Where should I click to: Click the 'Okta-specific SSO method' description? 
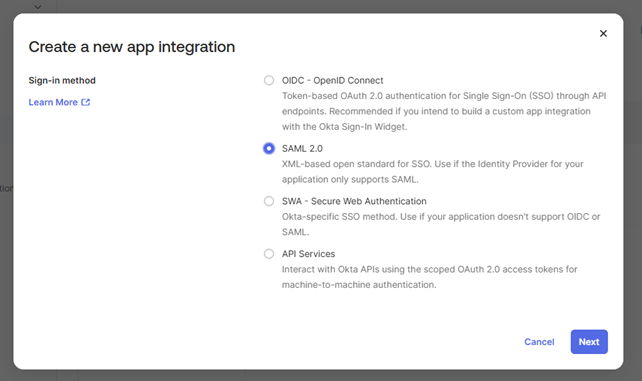click(441, 224)
